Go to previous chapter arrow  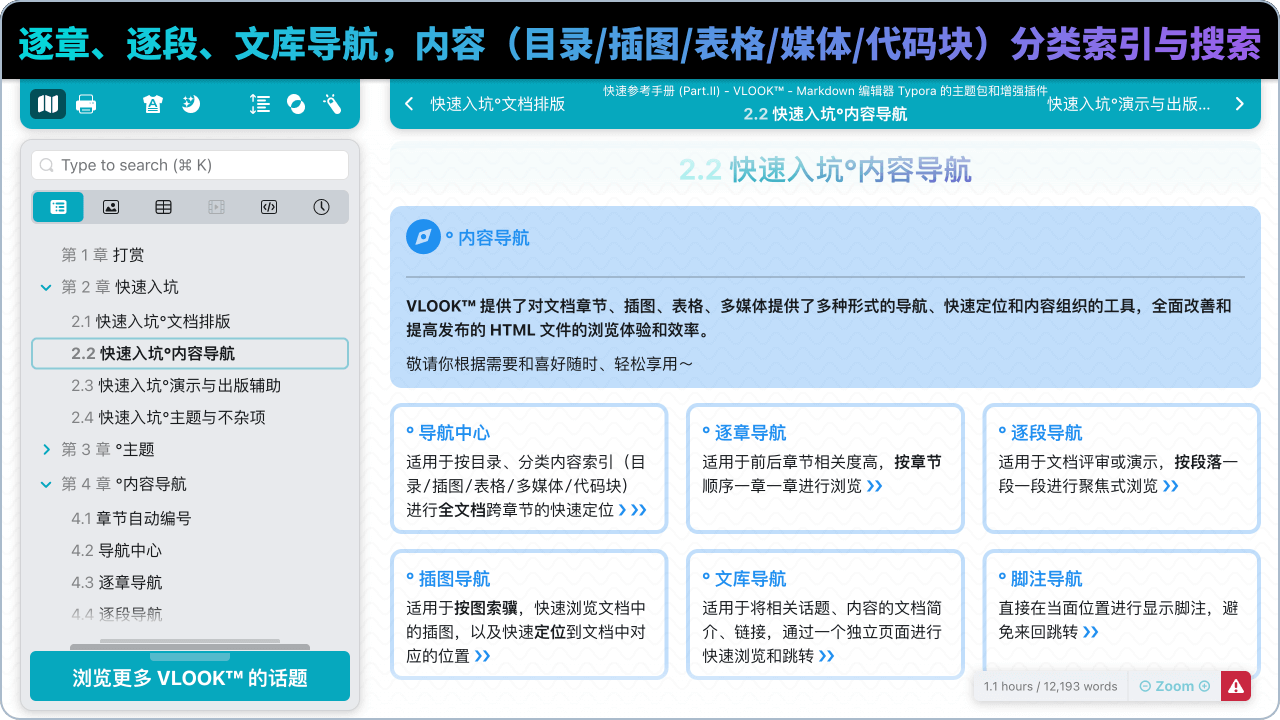(x=409, y=104)
